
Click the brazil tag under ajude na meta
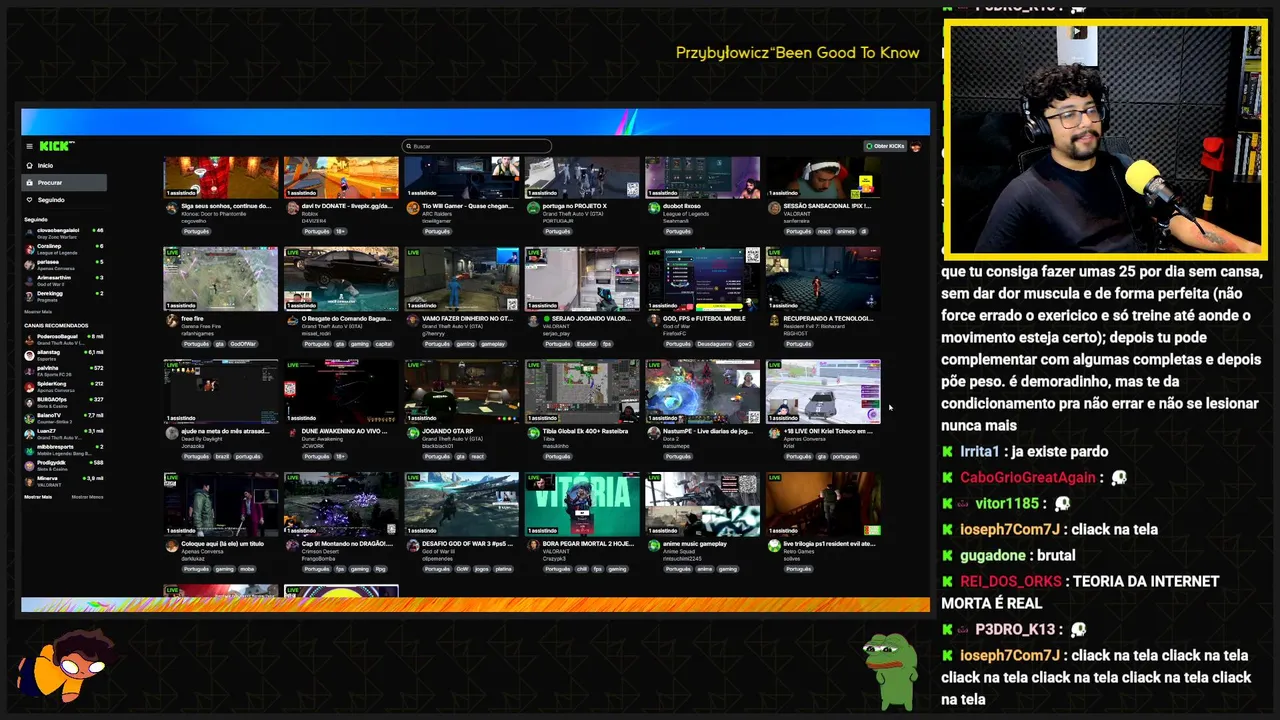coord(221,457)
